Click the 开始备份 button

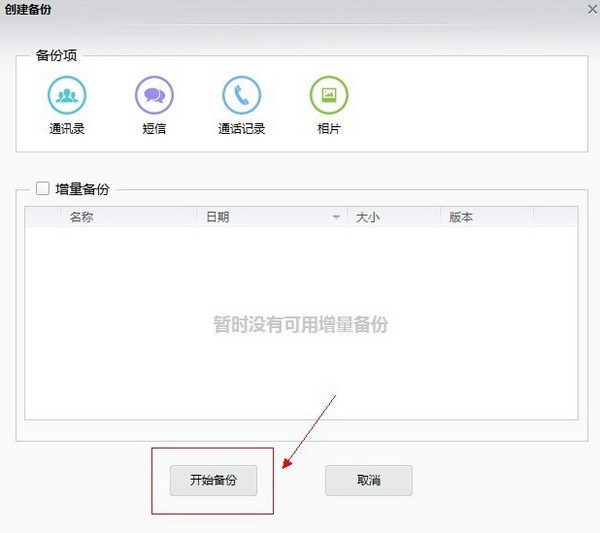click(x=213, y=480)
